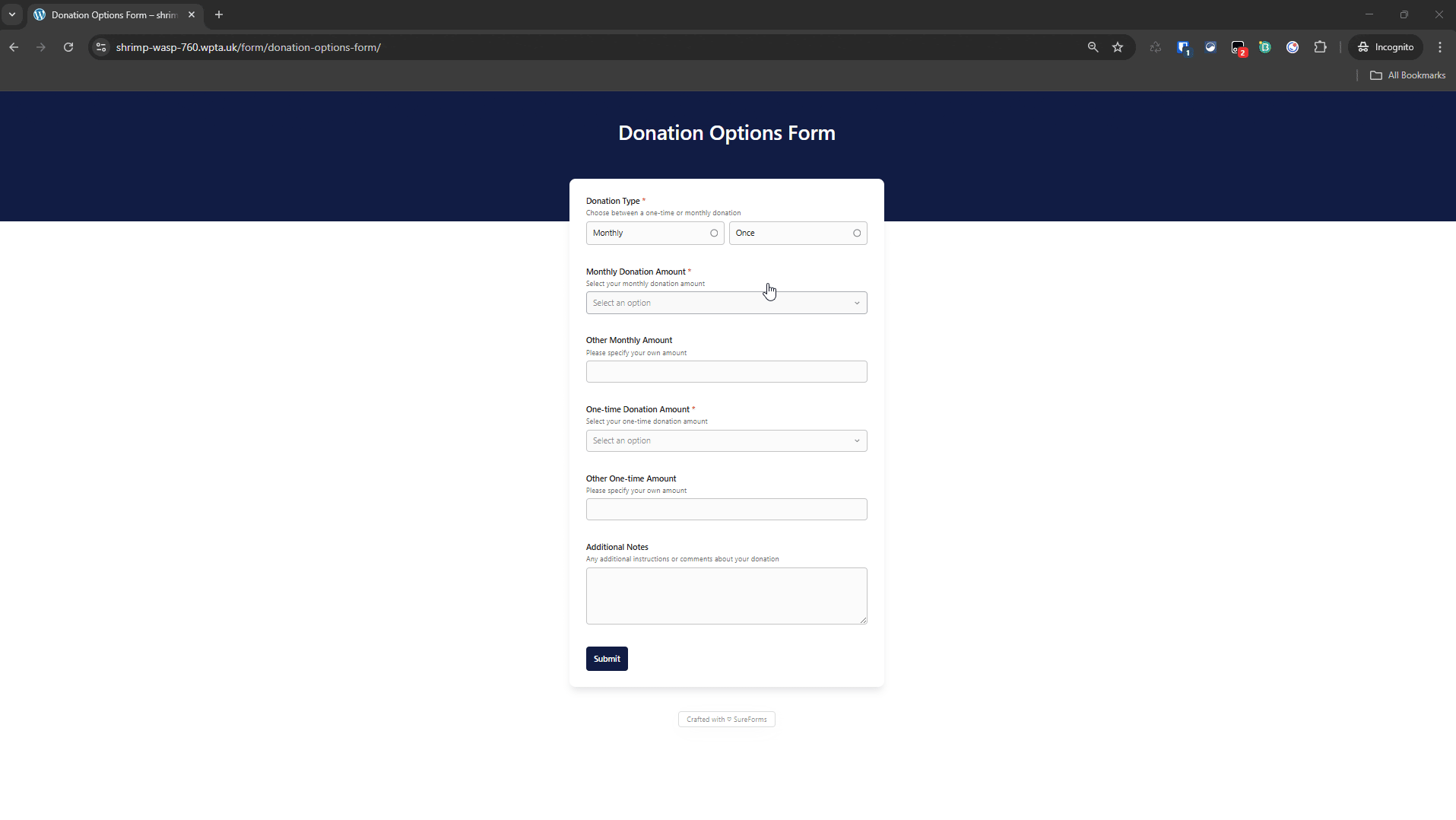Screen dimensions: 1456x820
Task: Open the tab search chevron
Action: (x=11, y=14)
